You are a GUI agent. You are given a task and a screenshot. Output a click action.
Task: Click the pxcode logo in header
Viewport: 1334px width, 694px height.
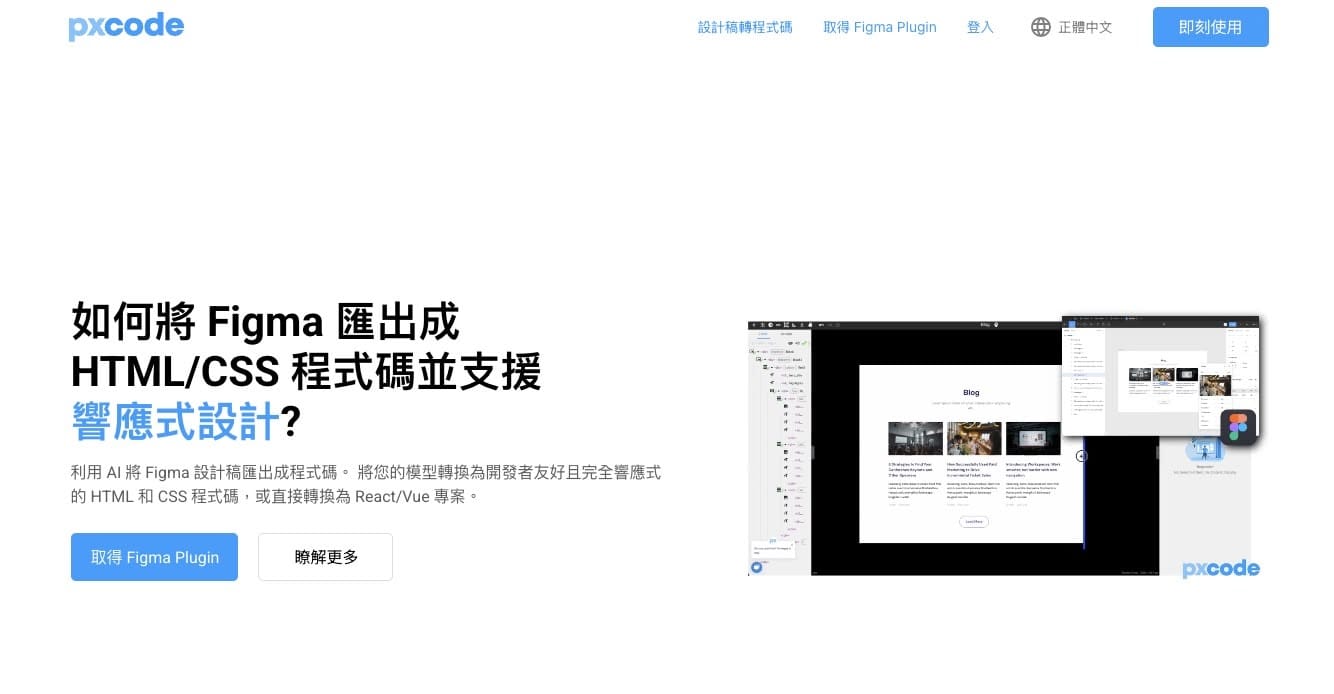tap(126, 27)
